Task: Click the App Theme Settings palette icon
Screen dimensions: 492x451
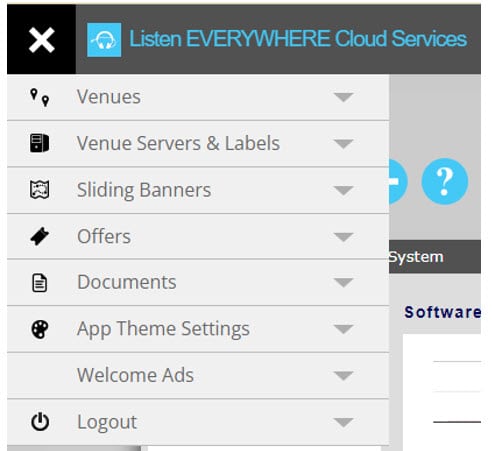Action: click(x=40, y=329)
